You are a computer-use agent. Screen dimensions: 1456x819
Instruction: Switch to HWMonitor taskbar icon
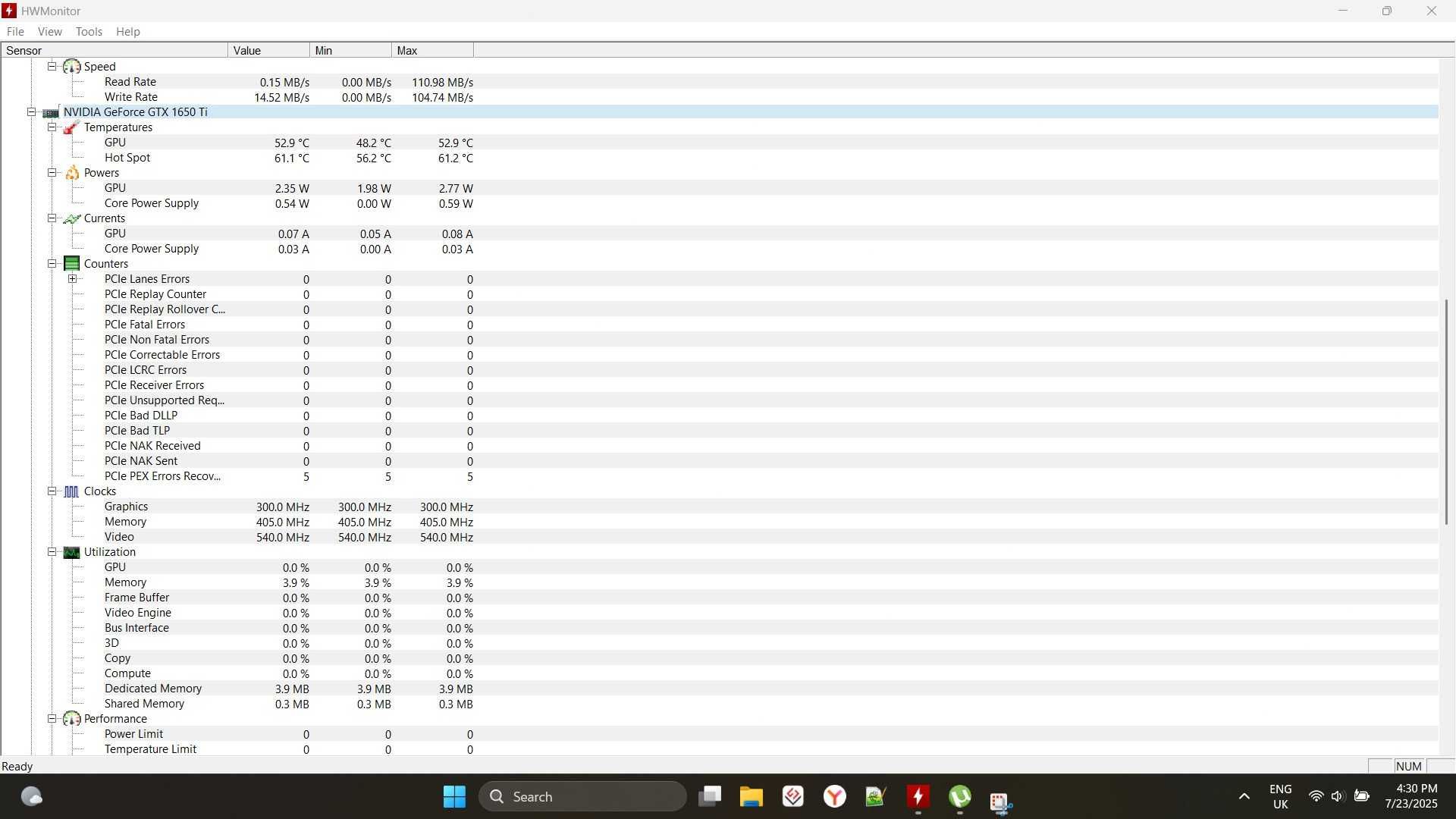918,797
